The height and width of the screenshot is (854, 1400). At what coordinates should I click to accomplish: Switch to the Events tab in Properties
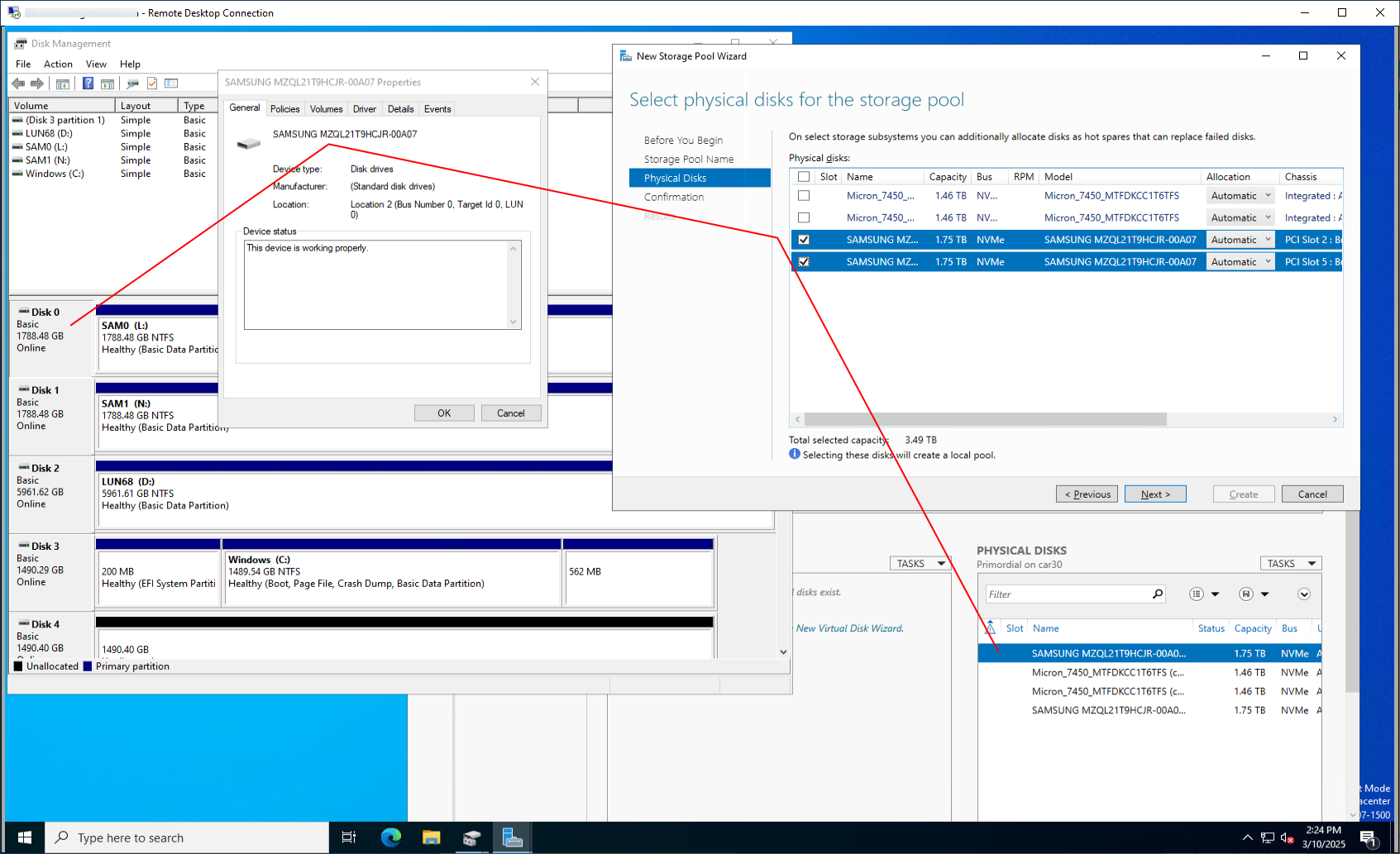pyautogui.click(x=438, y=109)
